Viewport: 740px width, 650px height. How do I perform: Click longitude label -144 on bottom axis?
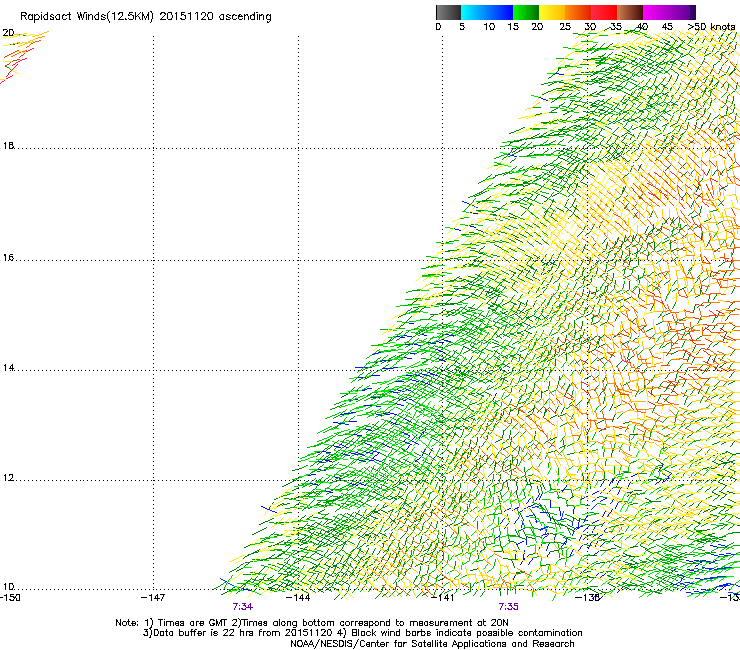click(298, 597)
